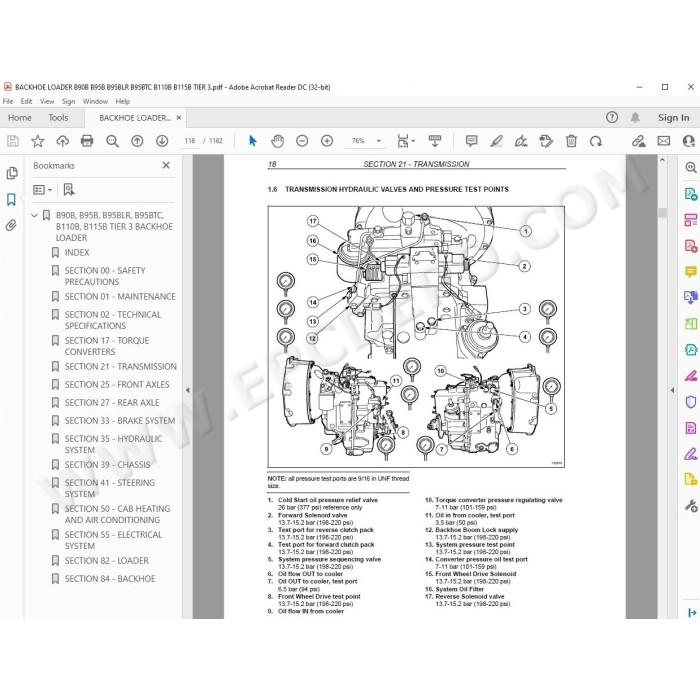Jump to SECTION 84 - BACKHOE bookmark
This screenshot has height=700, width=700.
[110, 579]
